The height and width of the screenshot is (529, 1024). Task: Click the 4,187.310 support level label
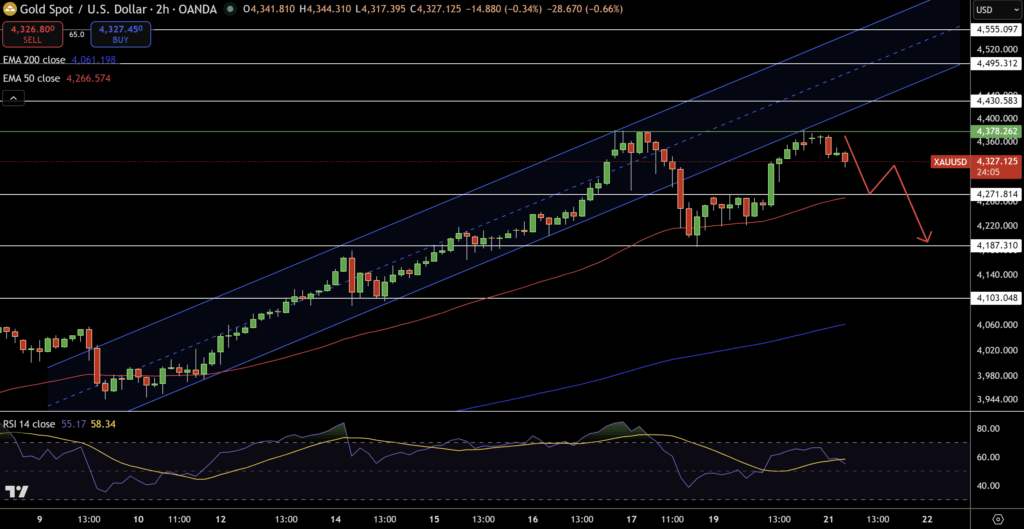click(994, 245)
